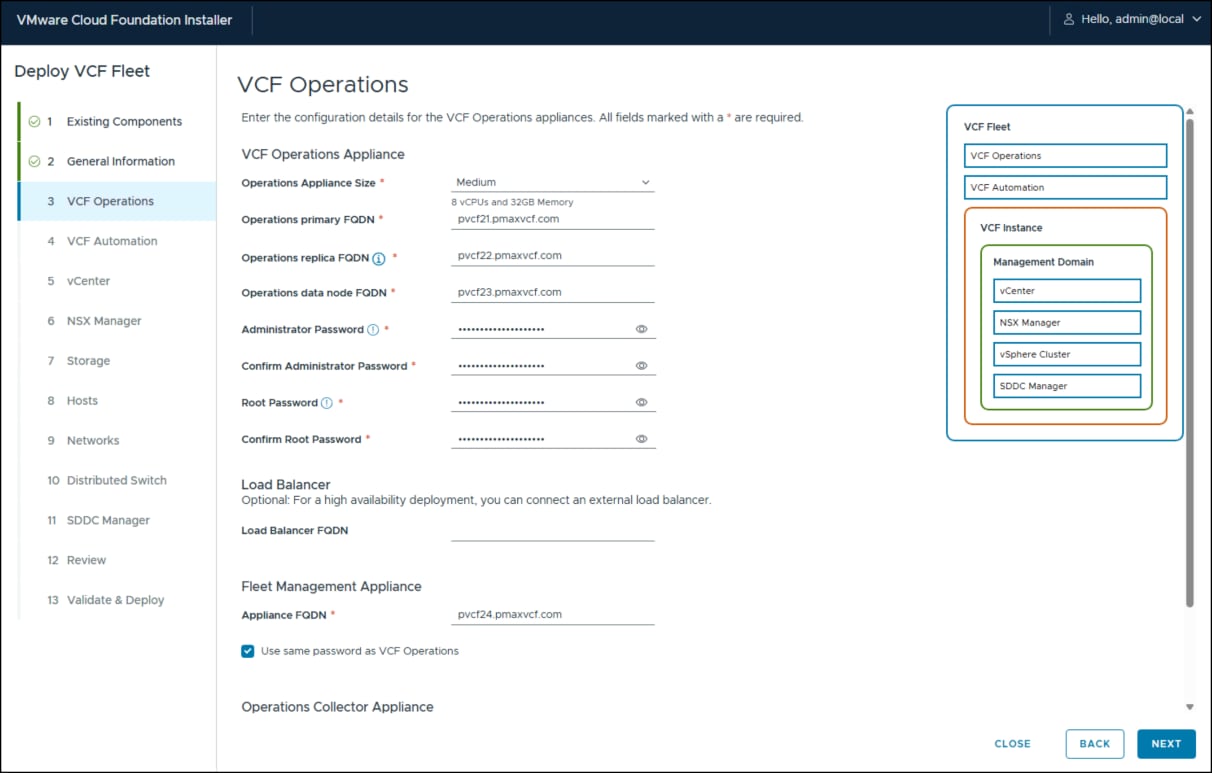This screenshot has height=773, width=1212.
Task: Click the Operations primary FQDN field
Action: coord(553,219)
